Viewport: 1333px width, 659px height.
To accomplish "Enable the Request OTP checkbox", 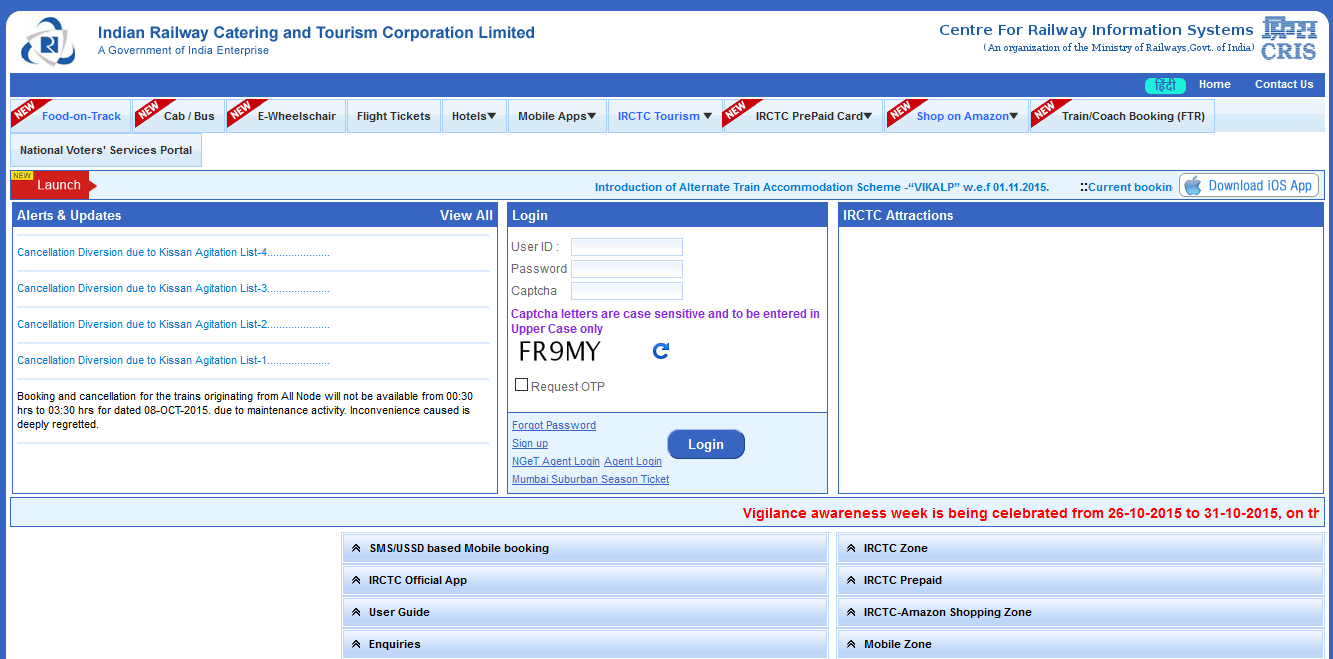I will pyautogui.click(x=521, y=385).
